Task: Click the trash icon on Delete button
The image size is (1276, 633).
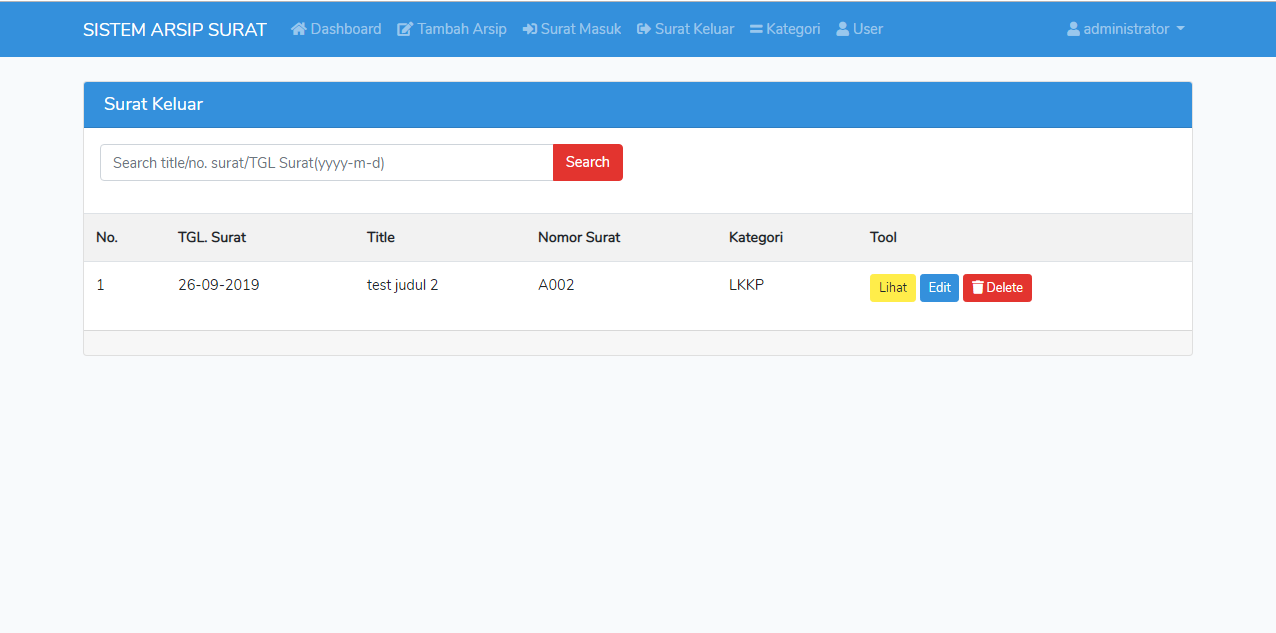Action: point(978,288)
